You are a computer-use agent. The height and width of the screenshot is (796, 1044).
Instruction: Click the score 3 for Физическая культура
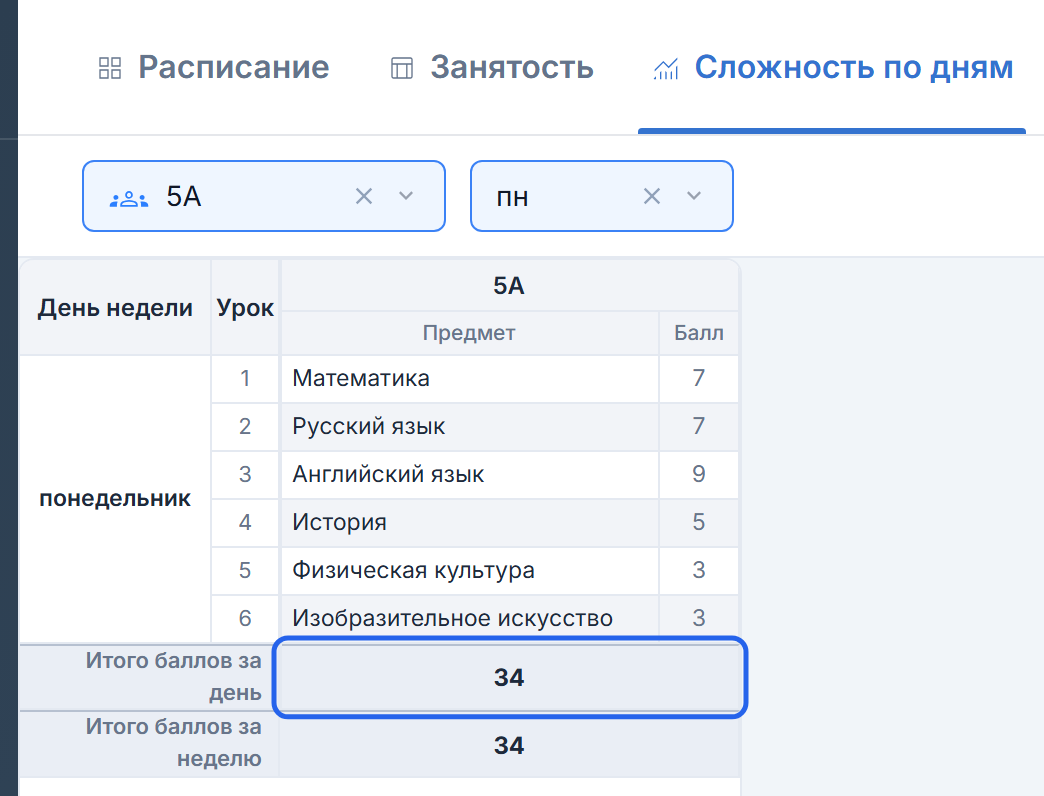[698, 570]
